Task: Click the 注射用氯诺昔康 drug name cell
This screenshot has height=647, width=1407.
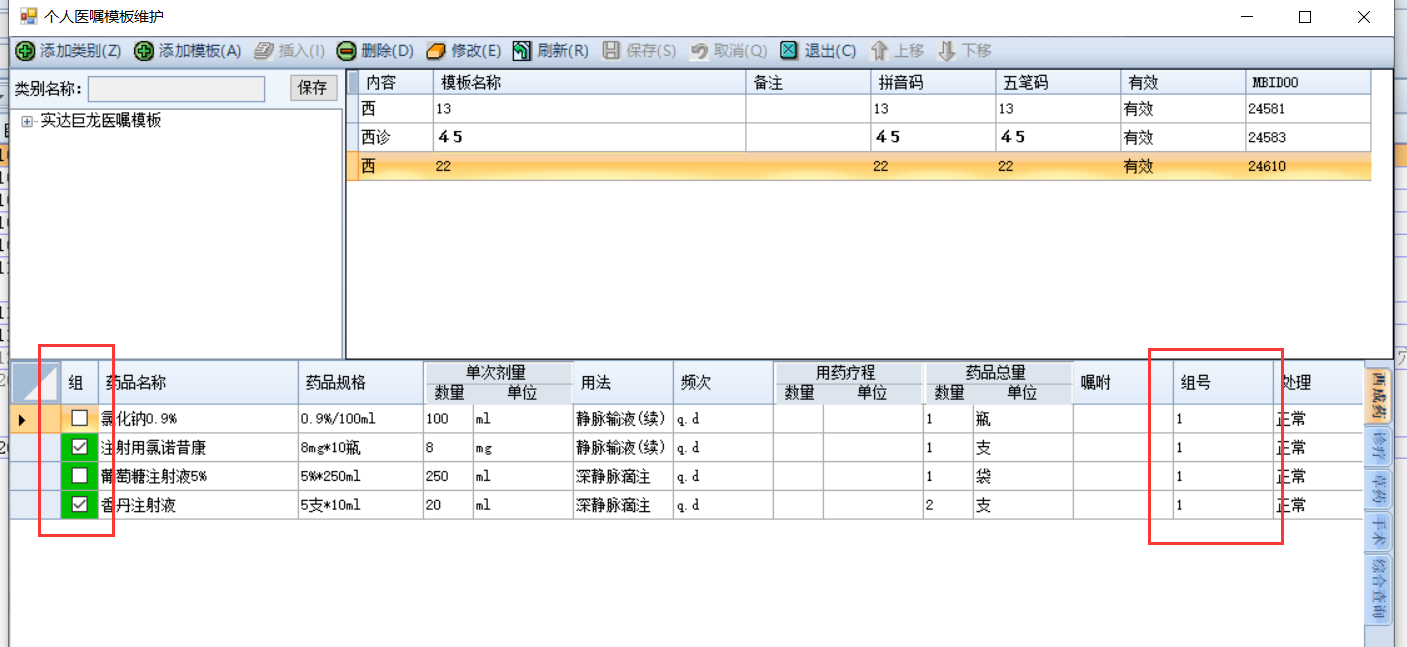Action: (x=198, y=447)
